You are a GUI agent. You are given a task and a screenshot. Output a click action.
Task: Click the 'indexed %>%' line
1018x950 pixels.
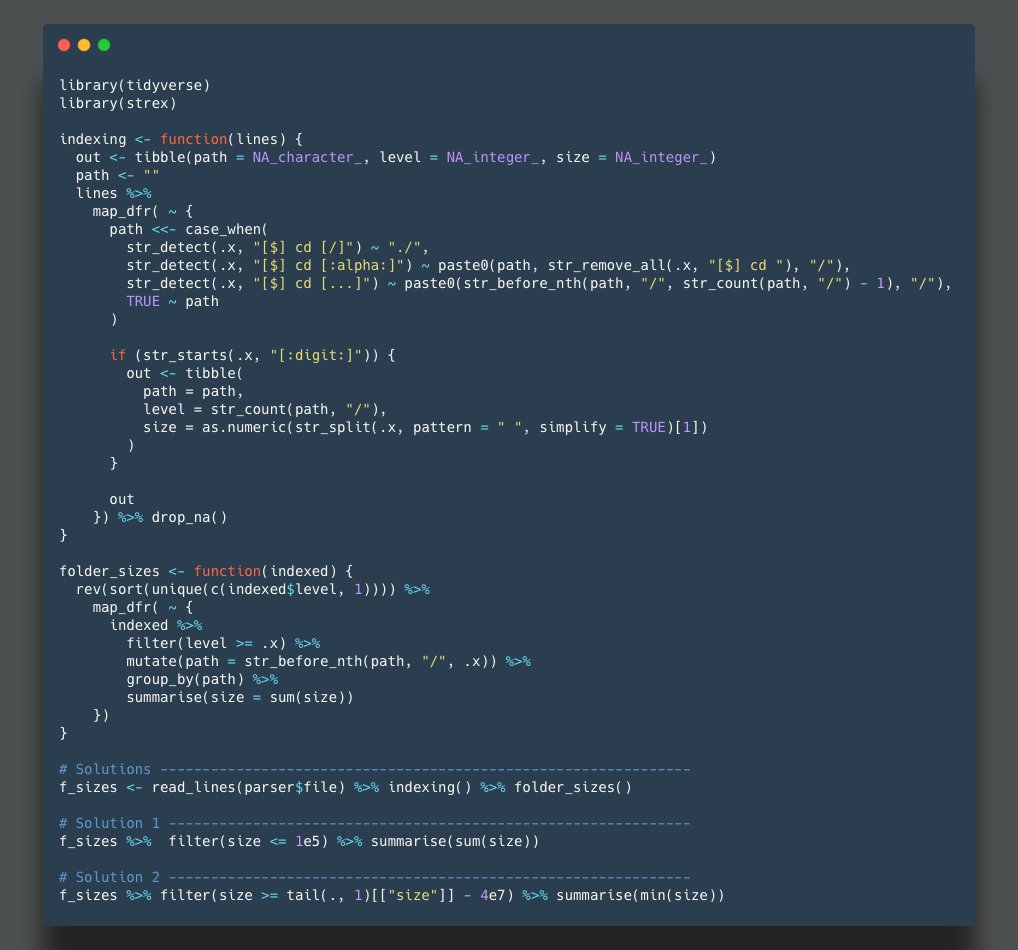156,625
